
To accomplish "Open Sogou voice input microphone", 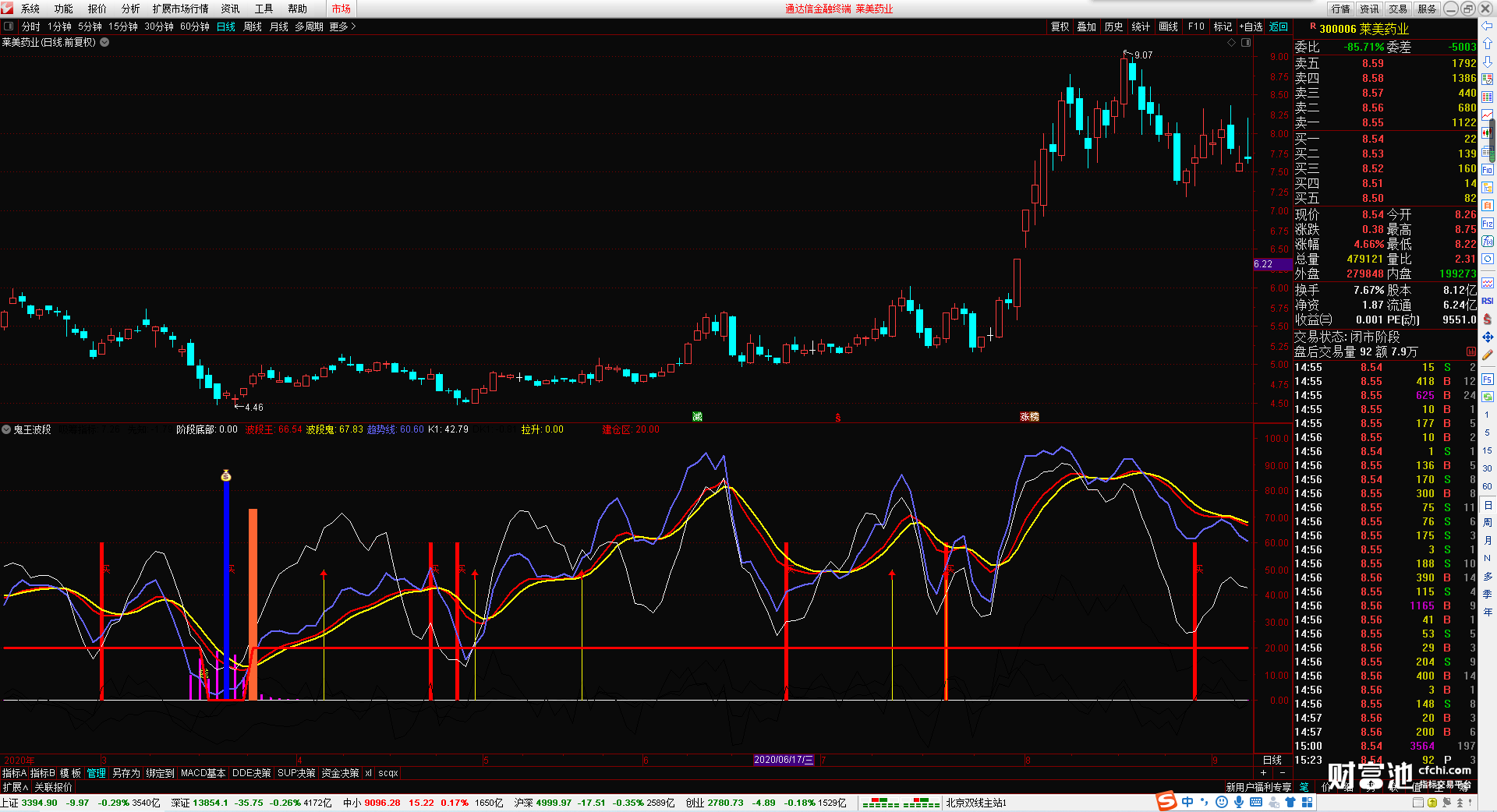I will (1238, 802).
